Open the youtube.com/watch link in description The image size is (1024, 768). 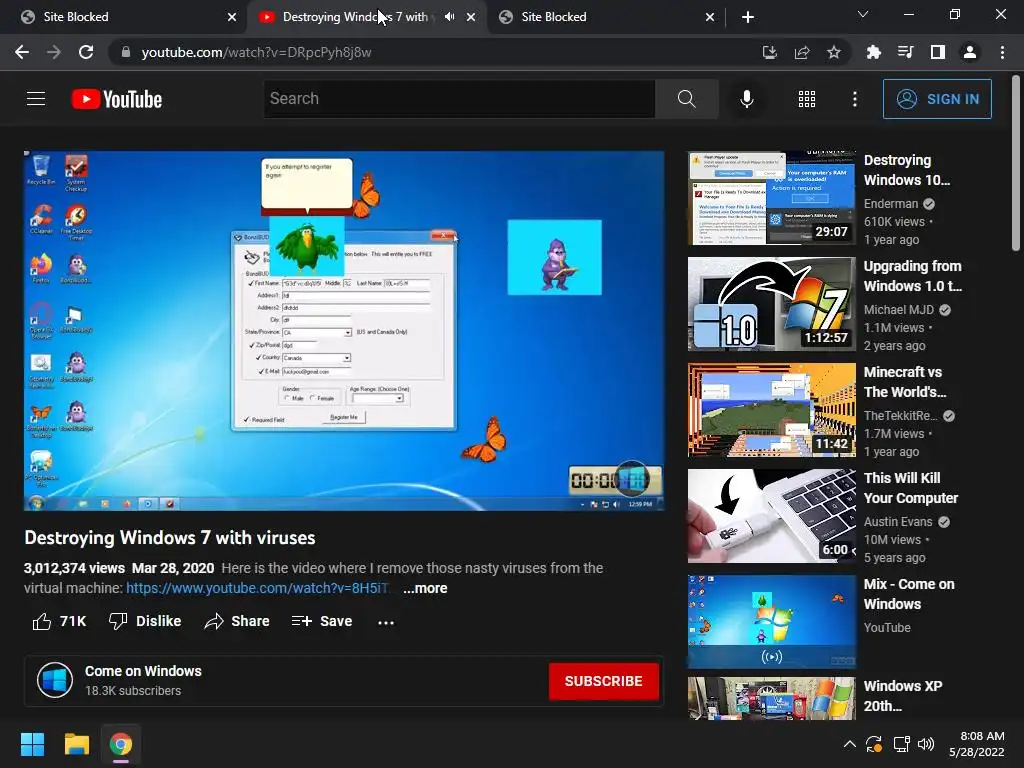(x=258, y=588)
